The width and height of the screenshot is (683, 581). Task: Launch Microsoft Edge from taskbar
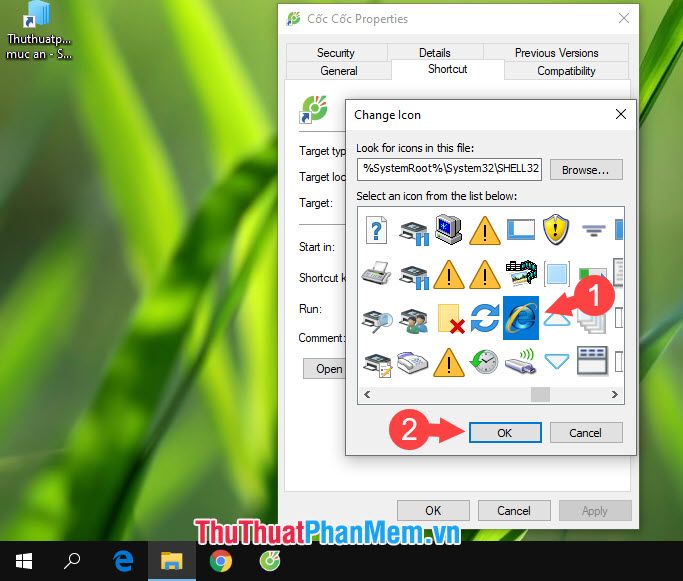click(123, 561)
